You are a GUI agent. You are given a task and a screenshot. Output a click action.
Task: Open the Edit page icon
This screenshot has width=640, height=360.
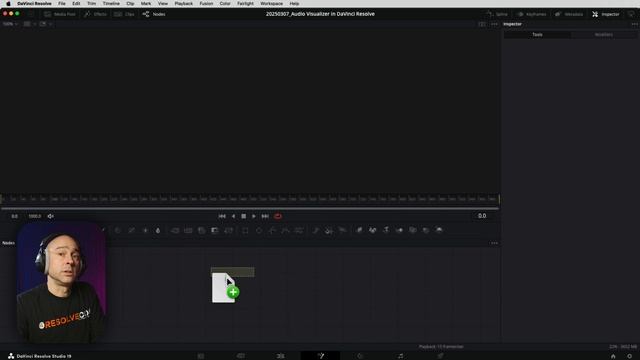tap(280, 356)
